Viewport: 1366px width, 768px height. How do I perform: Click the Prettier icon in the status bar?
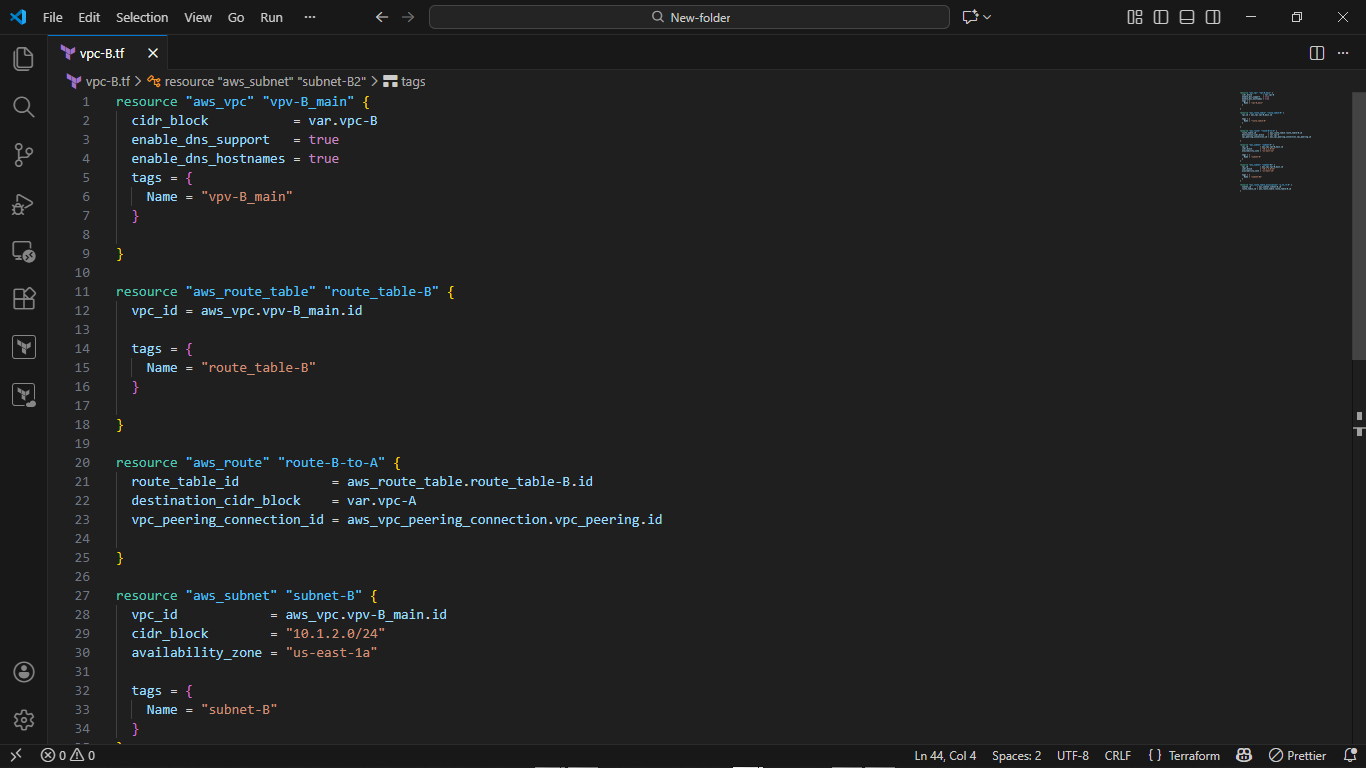1297,755
